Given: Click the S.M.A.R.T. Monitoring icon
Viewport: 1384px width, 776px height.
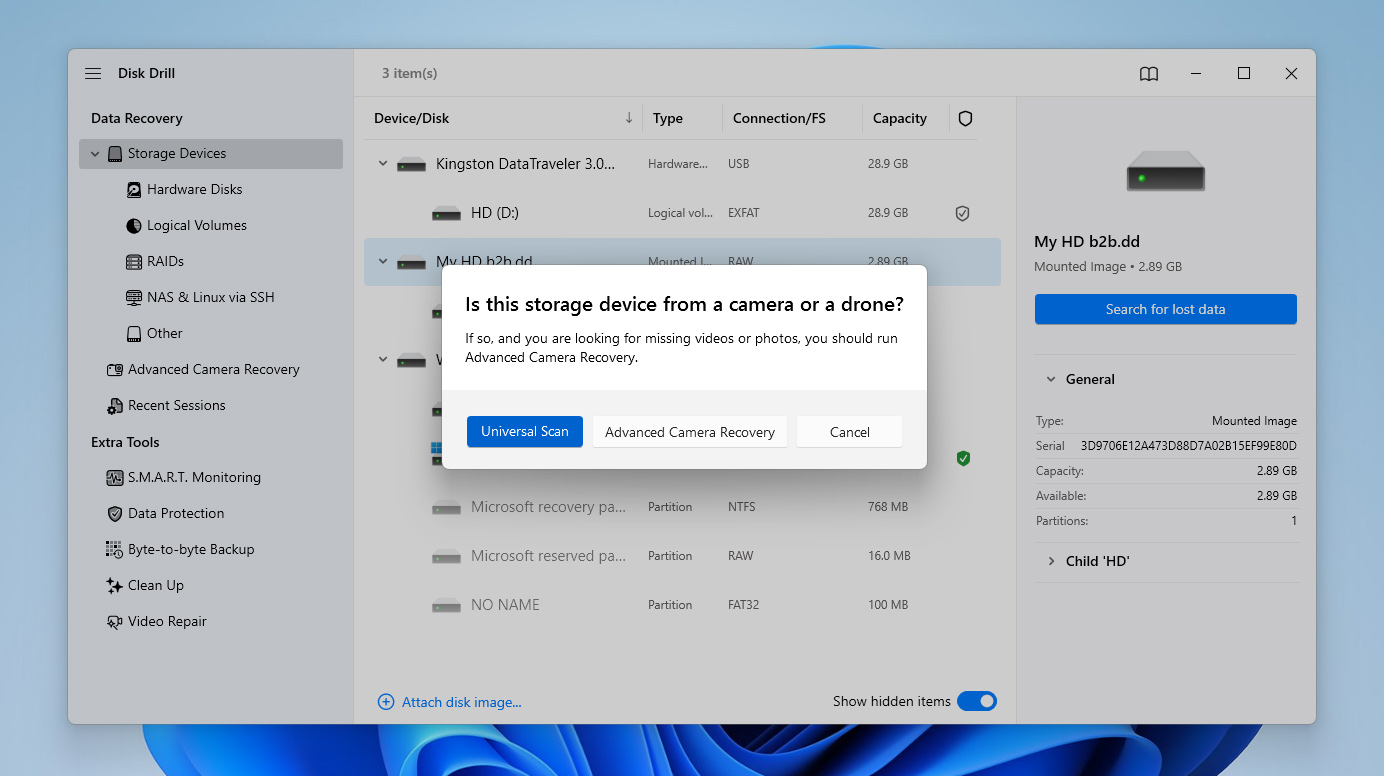Looking at the screenshot, I should tap(115, 477).
